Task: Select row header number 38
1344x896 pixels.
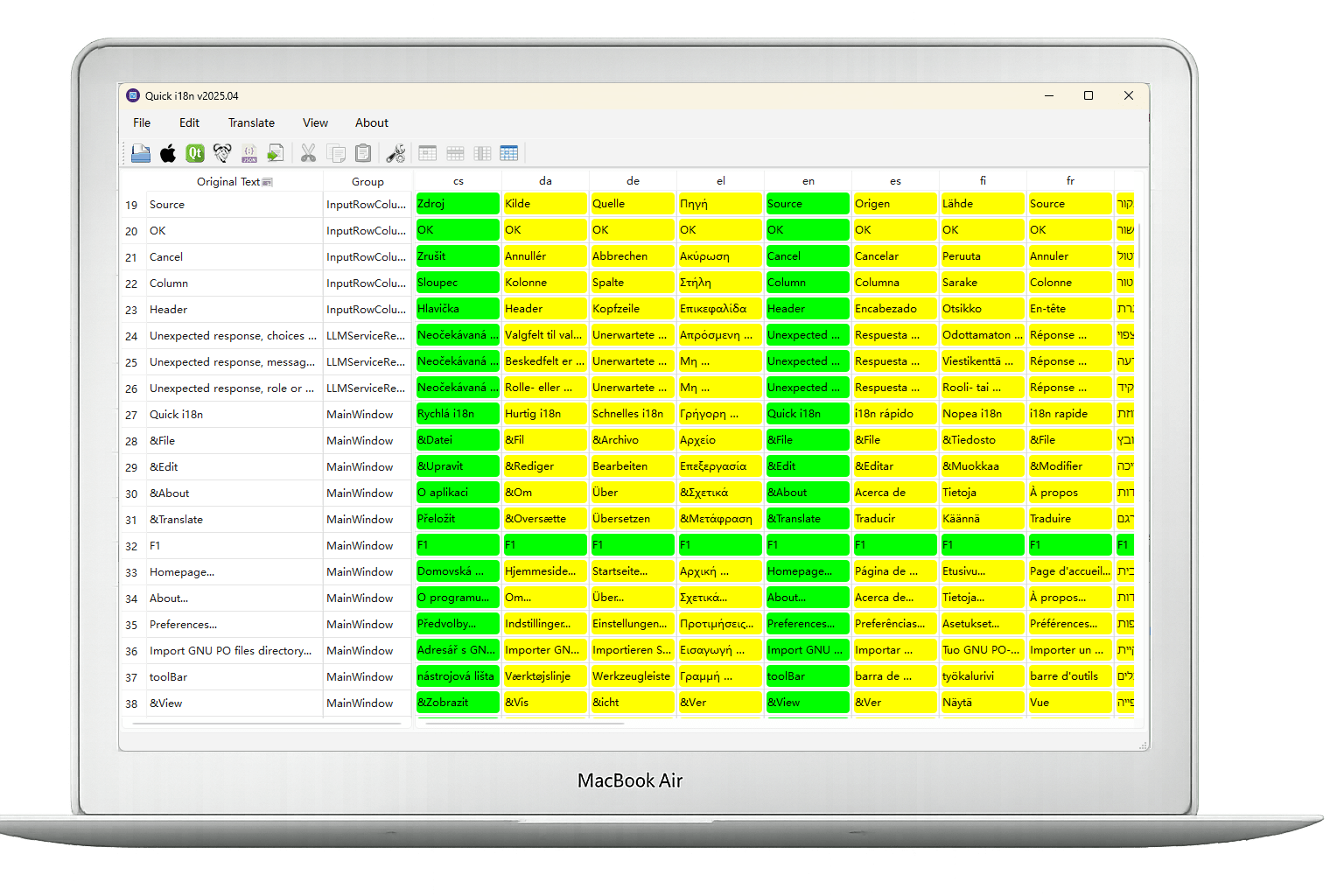Action: tap(132, 703)
